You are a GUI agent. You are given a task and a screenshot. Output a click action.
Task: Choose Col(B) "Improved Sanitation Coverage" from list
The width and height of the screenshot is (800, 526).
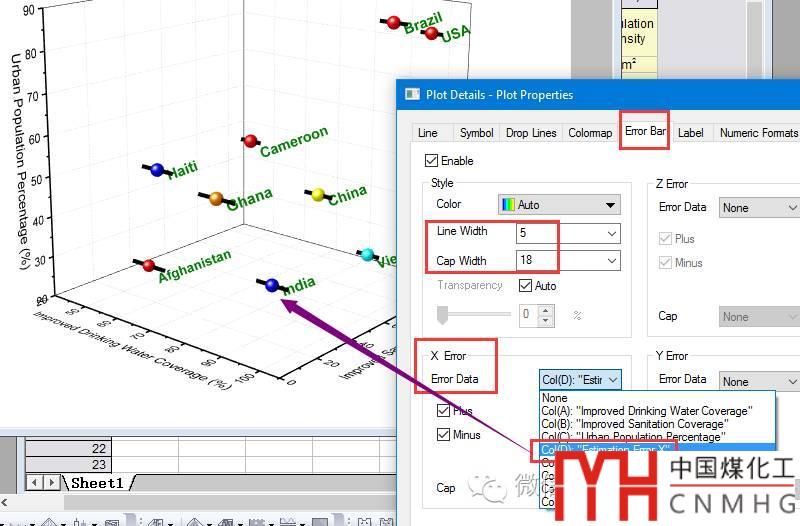pyautogui.click(x=639, y=424)
